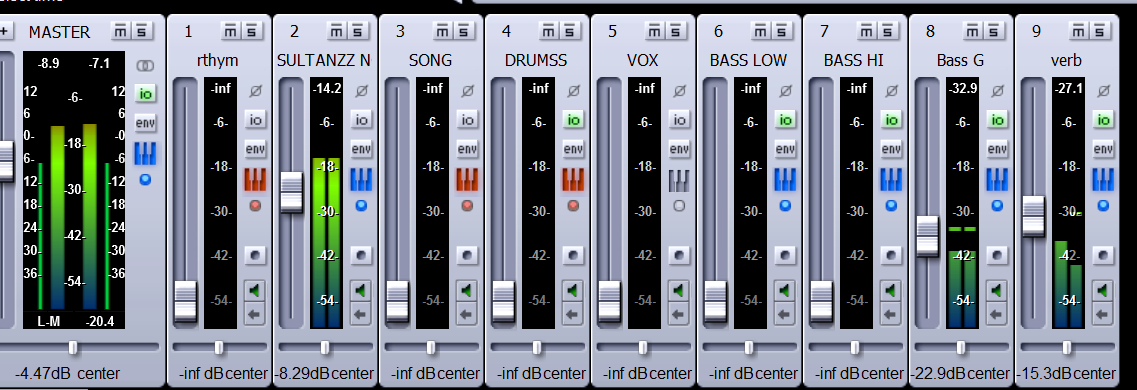Viewport: 1137px width, 390px height.
Task: Solo the MASTER track
Action: (x=142, y=31)
